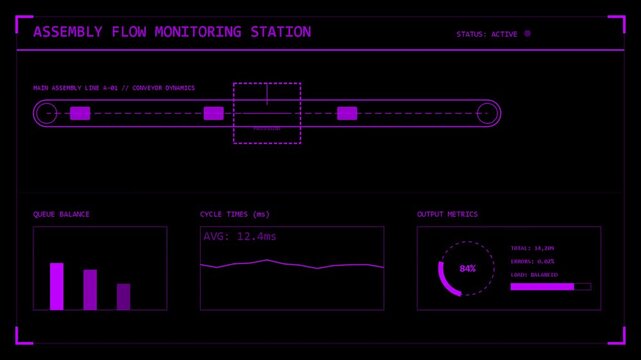
Task: Click the conveyor package nearest the left roller
Action: pyautogui.click(x=80, y=113)
